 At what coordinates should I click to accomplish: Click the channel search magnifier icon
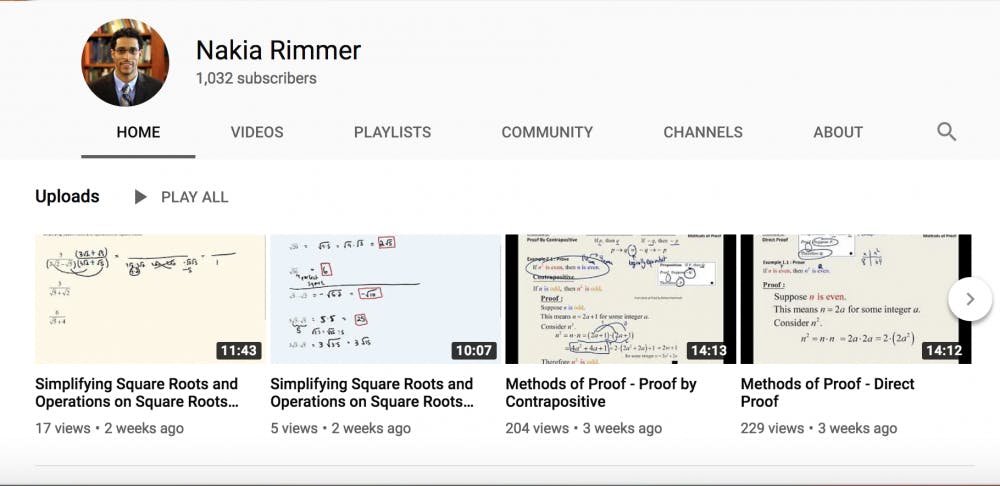(x=946, y=132)
